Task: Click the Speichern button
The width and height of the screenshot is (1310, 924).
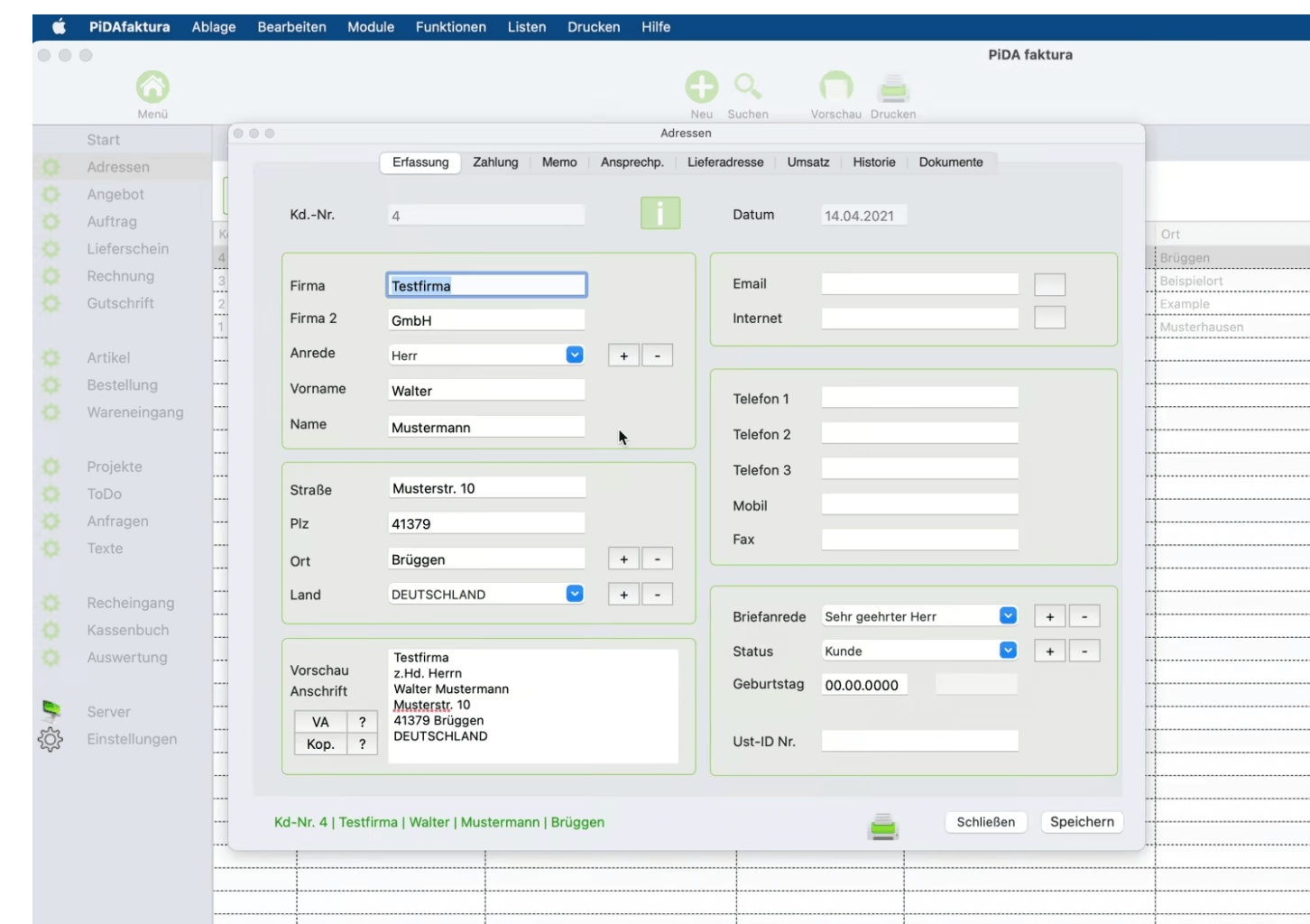Action: [x=1081, y=822]
